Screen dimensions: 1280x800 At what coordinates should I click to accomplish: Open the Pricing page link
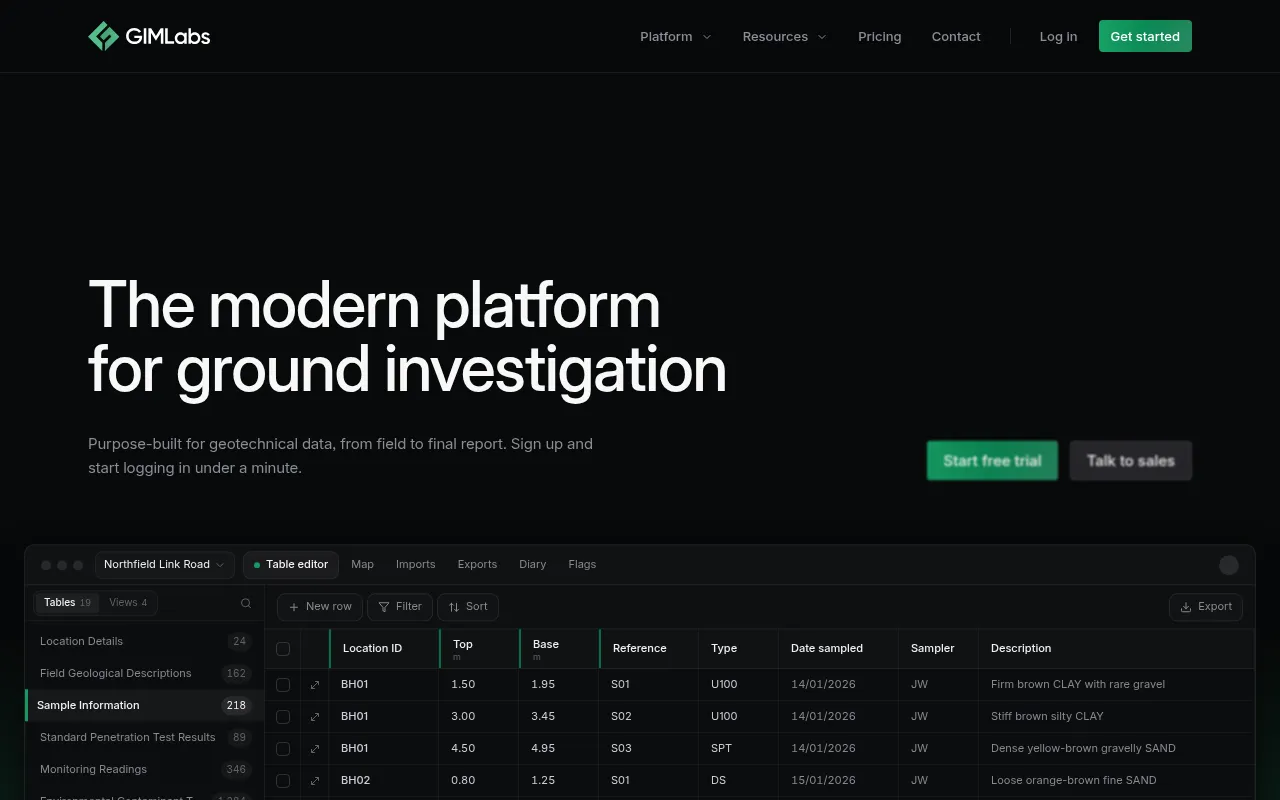tap(880, 37)
